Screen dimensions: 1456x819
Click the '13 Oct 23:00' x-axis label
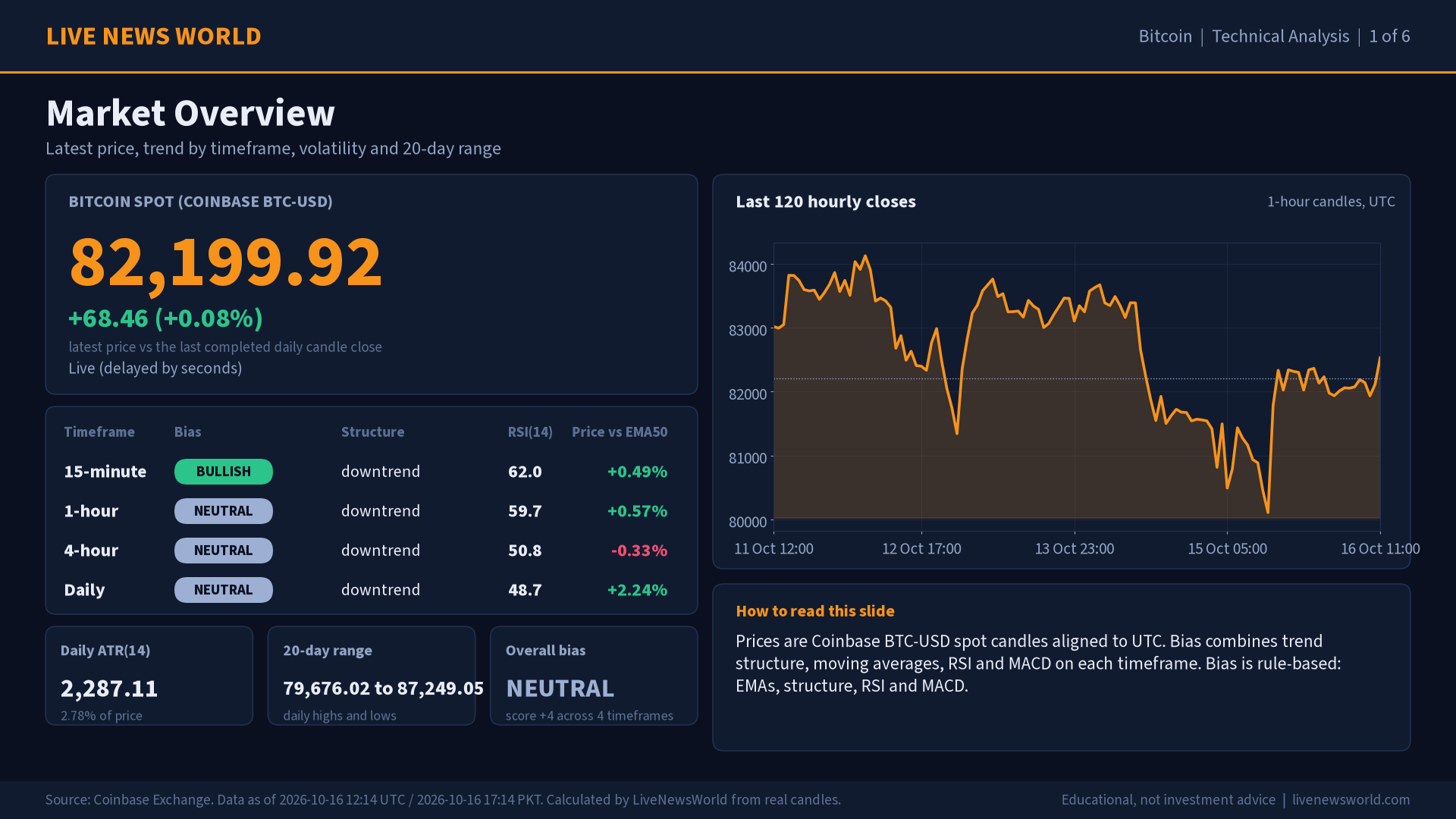point(1075,548)
